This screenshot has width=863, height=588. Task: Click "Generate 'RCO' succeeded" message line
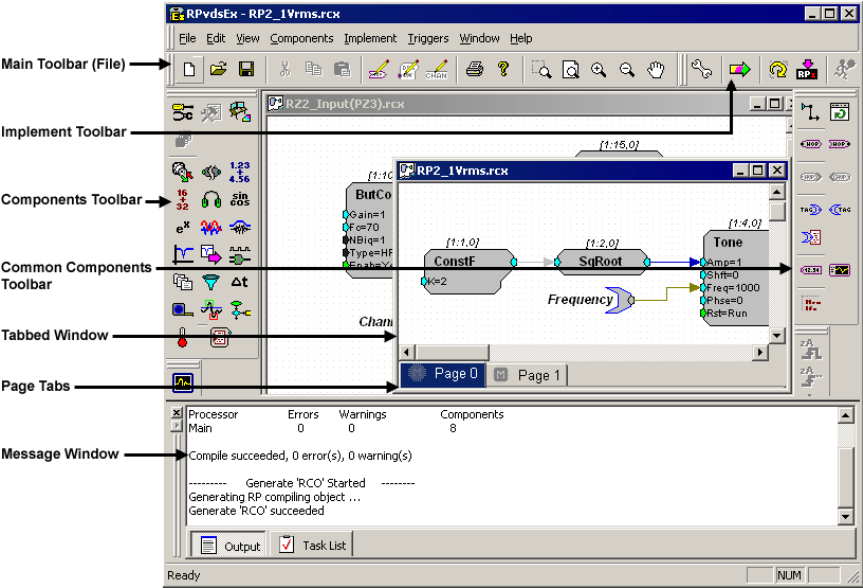point(256,511)
